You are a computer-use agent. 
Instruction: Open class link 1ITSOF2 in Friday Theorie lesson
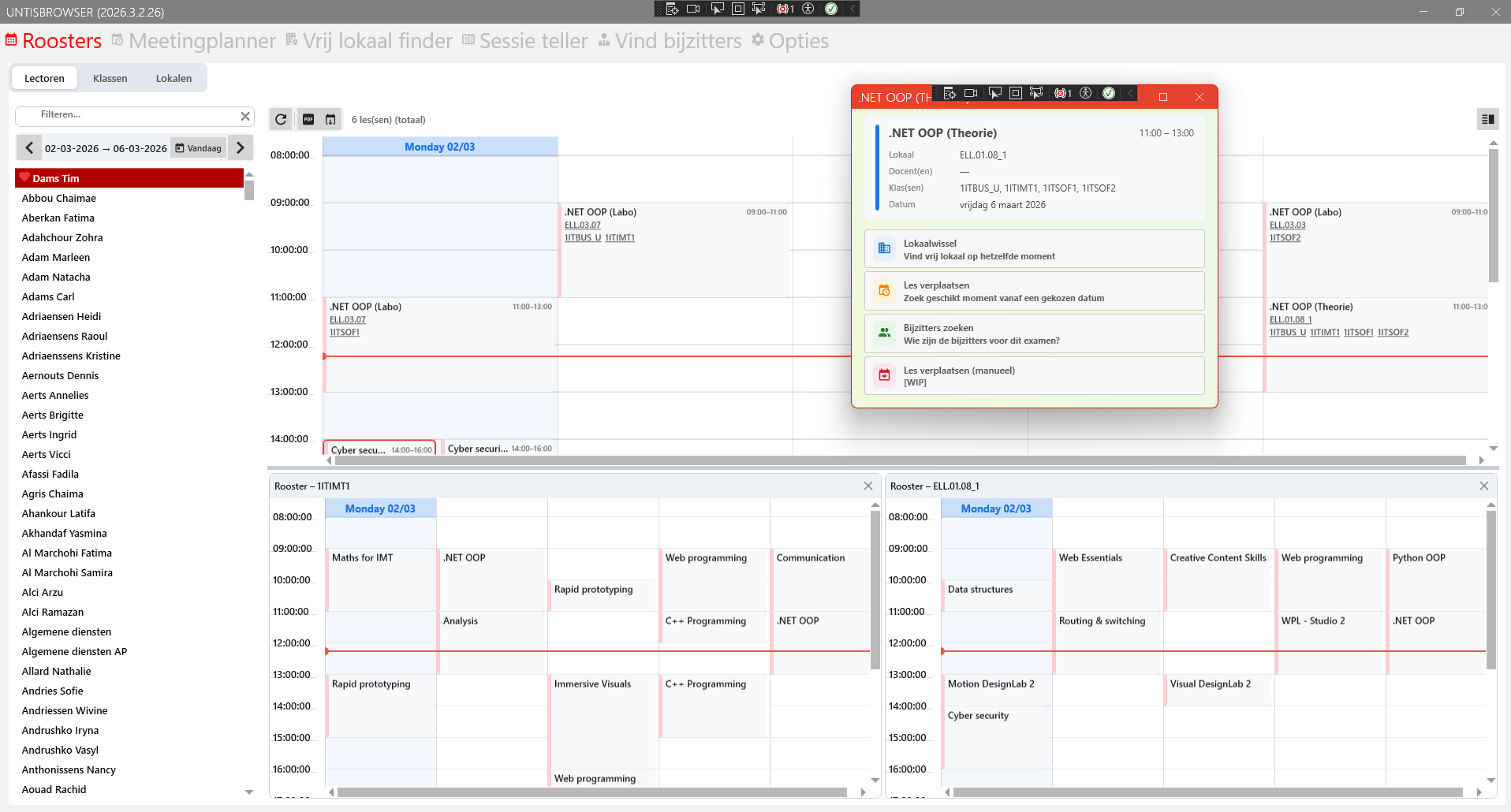tap(1393, 333)
